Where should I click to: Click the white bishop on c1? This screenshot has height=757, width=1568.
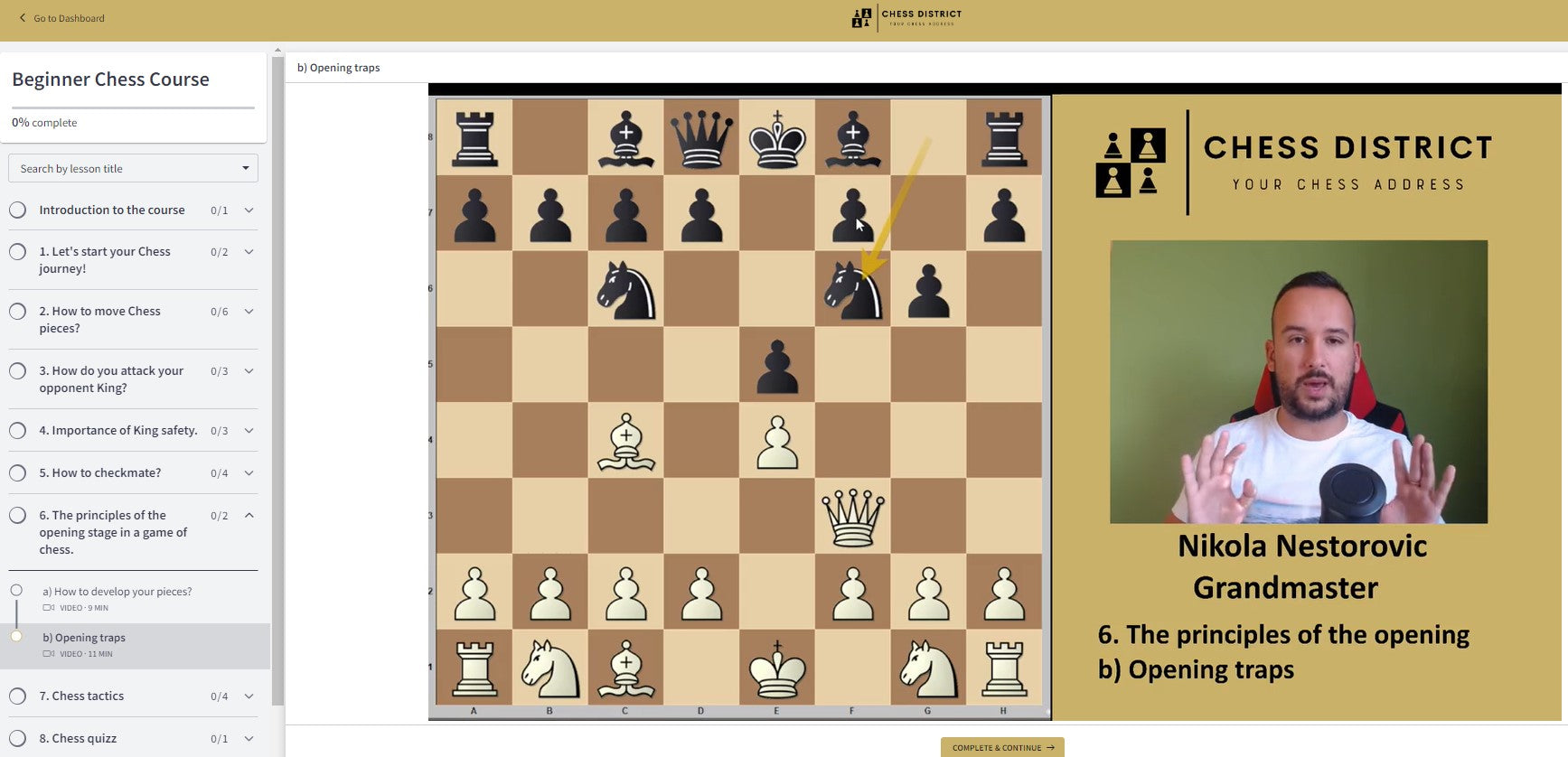[x=625, y=668]
